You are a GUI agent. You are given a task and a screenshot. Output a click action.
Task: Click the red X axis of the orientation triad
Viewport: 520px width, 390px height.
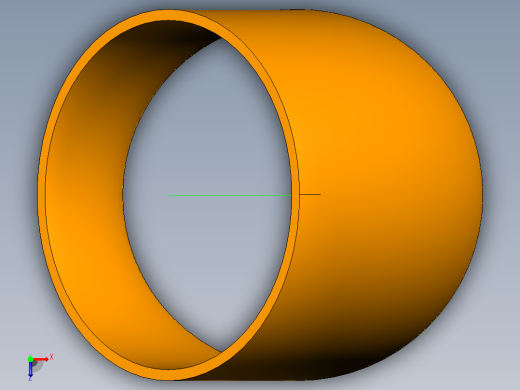[41, 359]
